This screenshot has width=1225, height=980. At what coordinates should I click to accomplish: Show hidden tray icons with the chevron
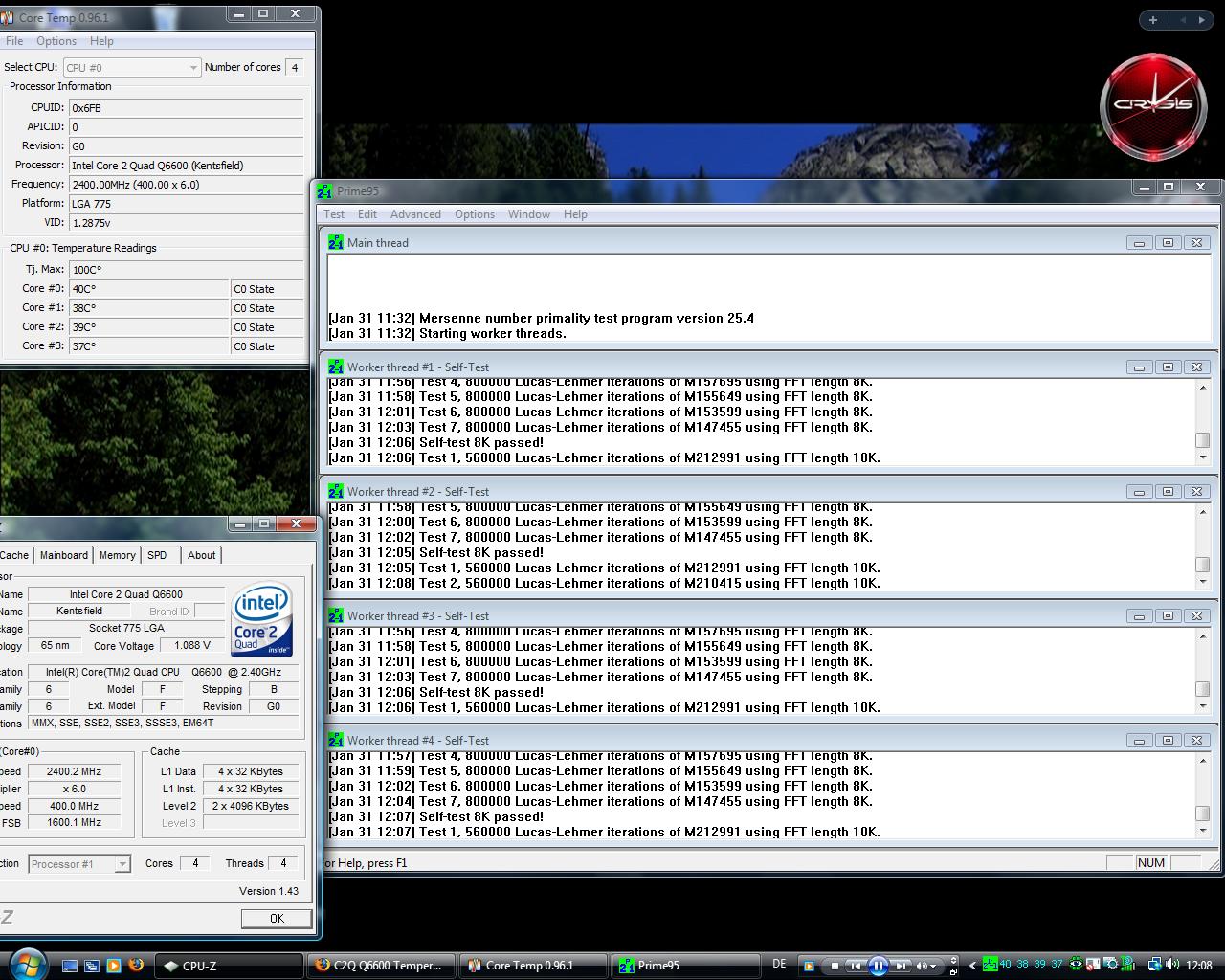972,966
